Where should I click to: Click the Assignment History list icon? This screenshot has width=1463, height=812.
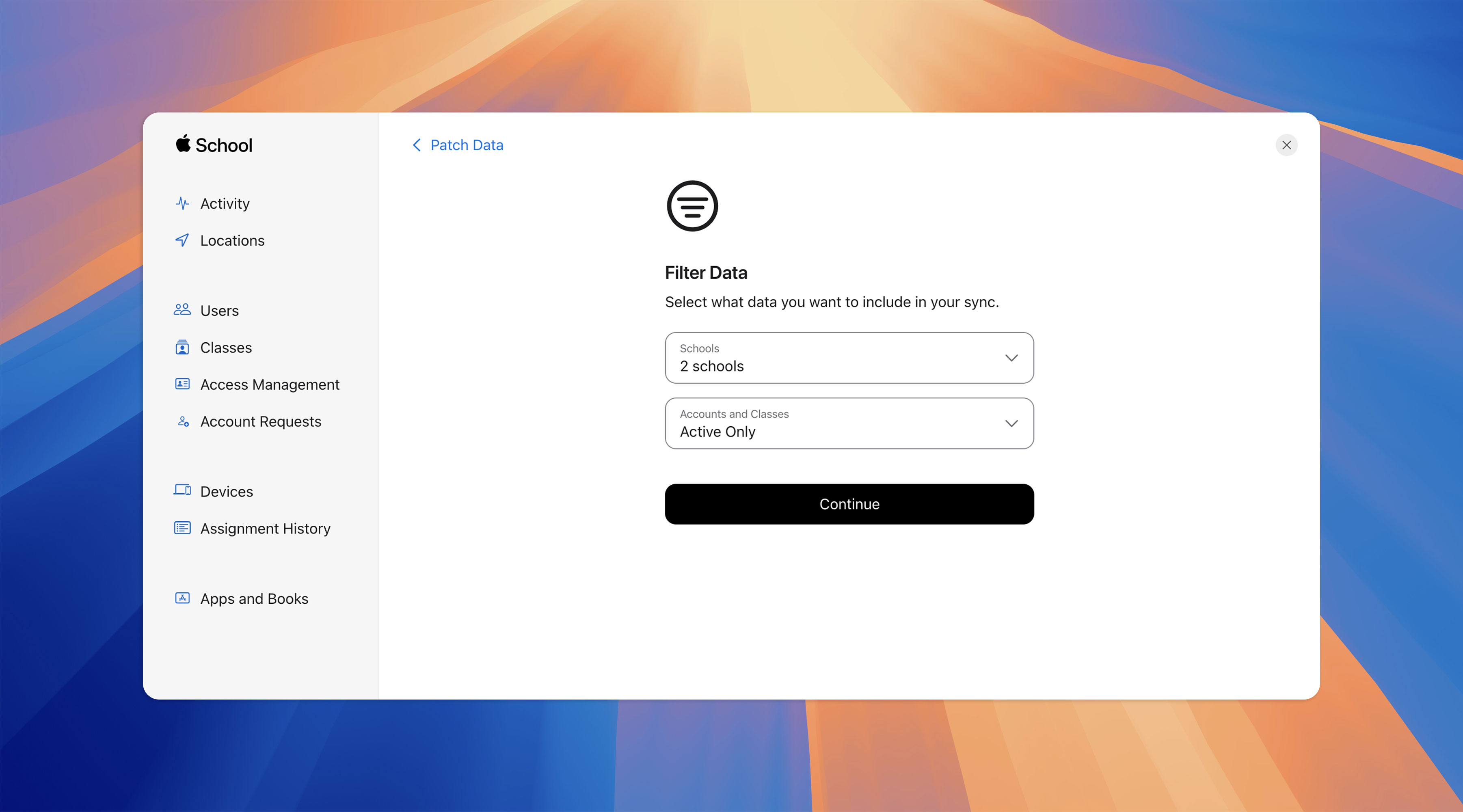(x=182, y=528)
